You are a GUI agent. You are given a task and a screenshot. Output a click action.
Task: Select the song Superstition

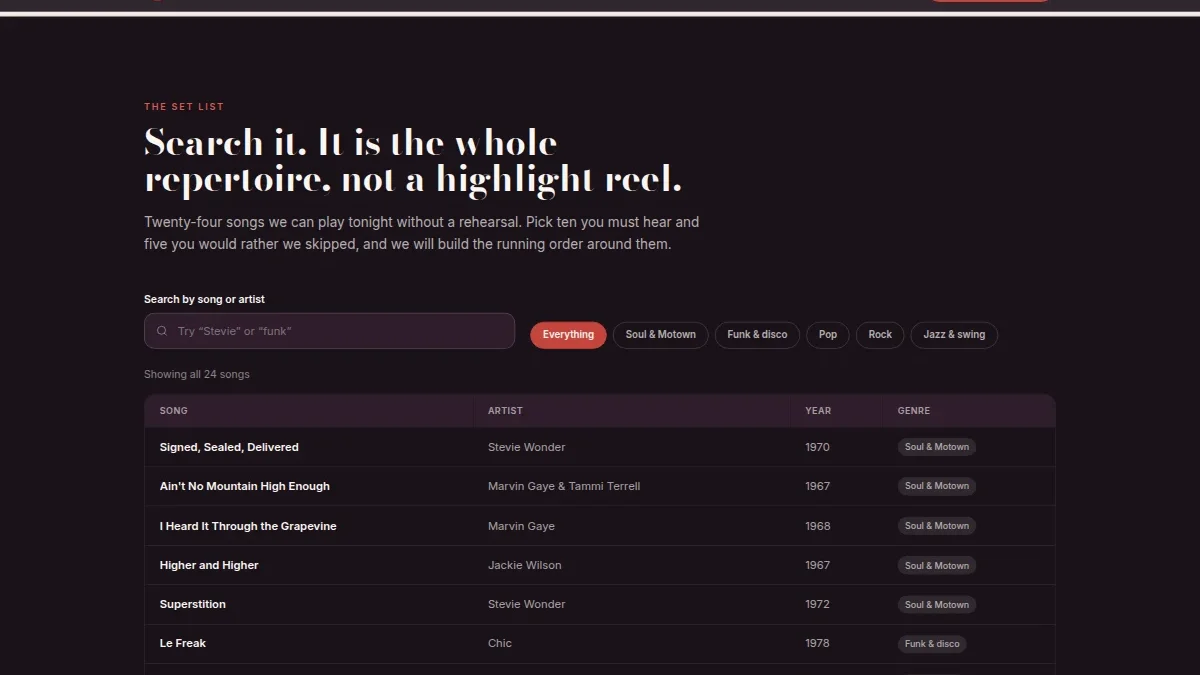click(193, 604)
